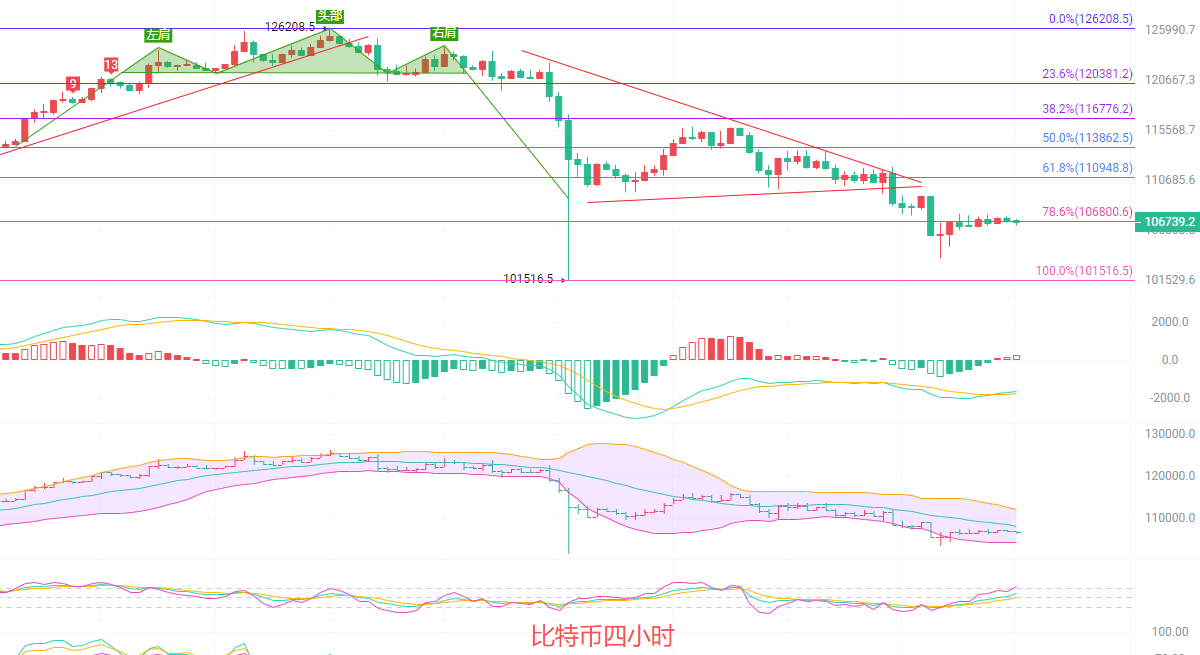Image resolution: width=1200 pixels, height=655 pixels.
Task: Select the 头部 head pattern label
Action: coord(329,16)
